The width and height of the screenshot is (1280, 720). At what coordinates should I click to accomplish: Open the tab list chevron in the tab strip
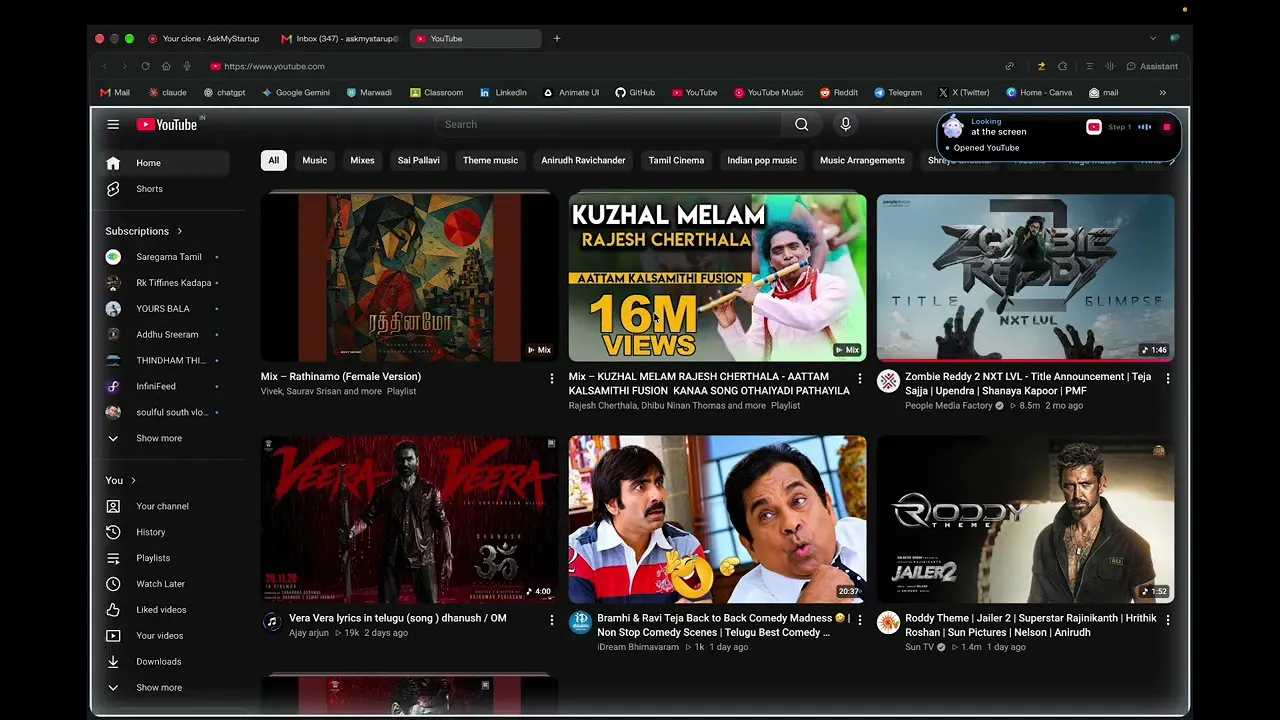(1152, 39)
